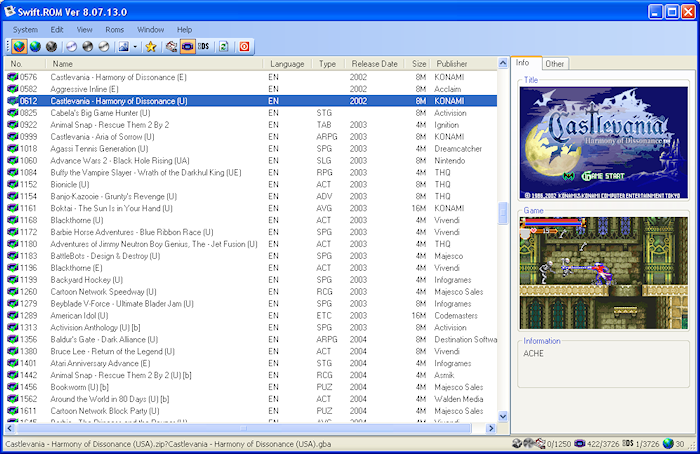Select Cartoon Network Block Party (U) row
The height and width of the screenshot is (454, 700).
coord(251,411)
